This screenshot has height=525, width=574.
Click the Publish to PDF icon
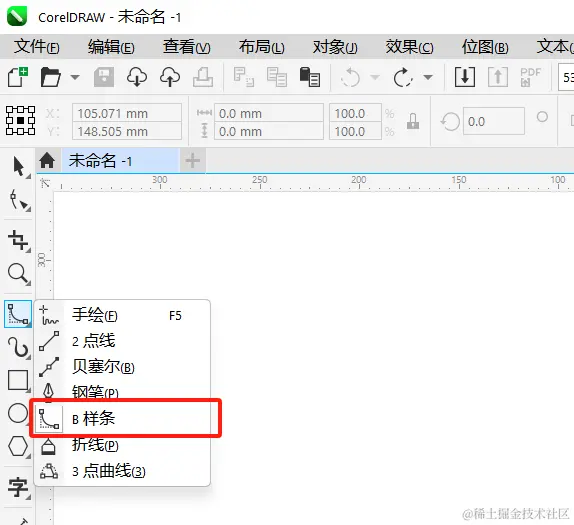pyautogui.click(x=530, y=77)
